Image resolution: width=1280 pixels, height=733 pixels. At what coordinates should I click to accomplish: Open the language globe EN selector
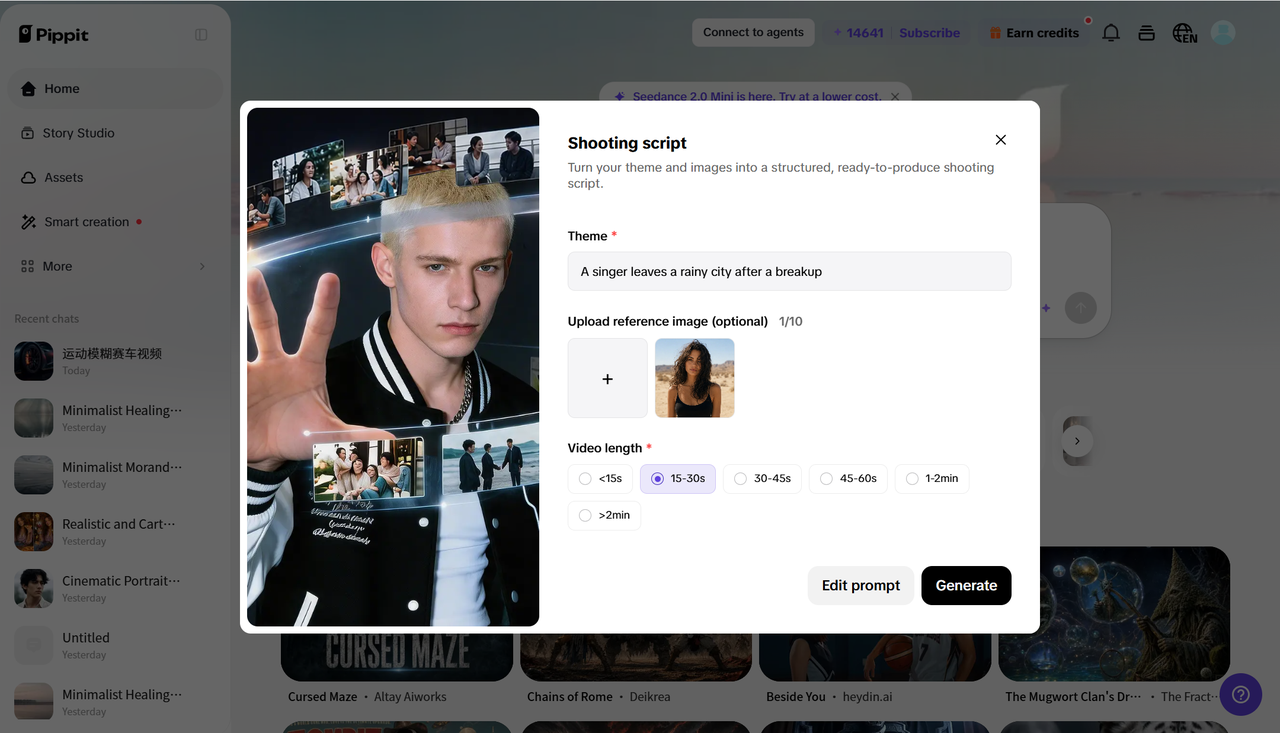coord(1185,33)
